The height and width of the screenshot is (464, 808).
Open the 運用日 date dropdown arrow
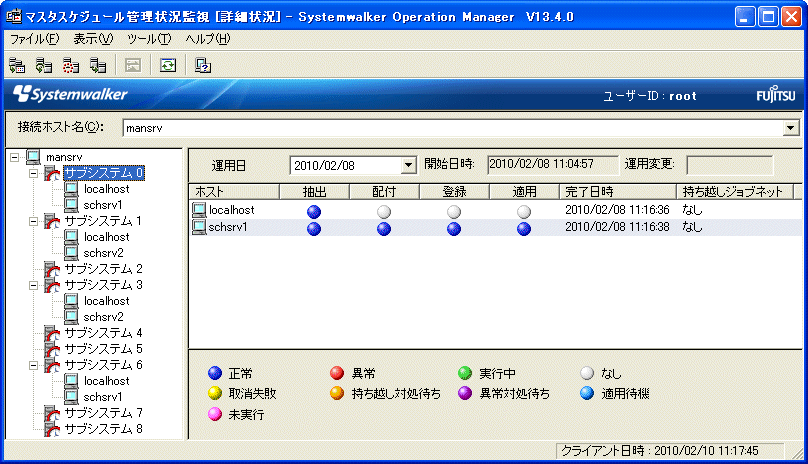point(408,165)
